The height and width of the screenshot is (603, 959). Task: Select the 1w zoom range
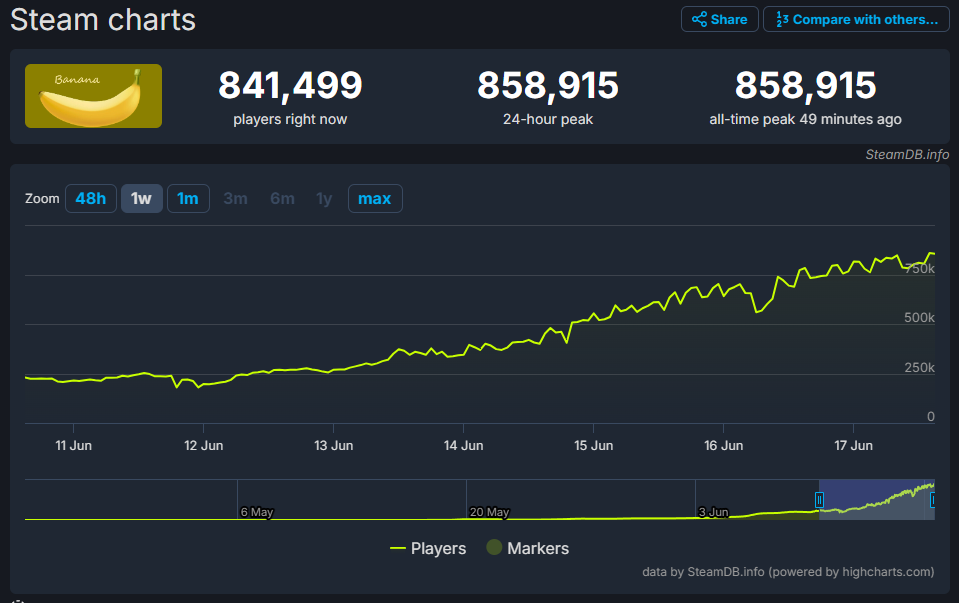click(141, 199)
